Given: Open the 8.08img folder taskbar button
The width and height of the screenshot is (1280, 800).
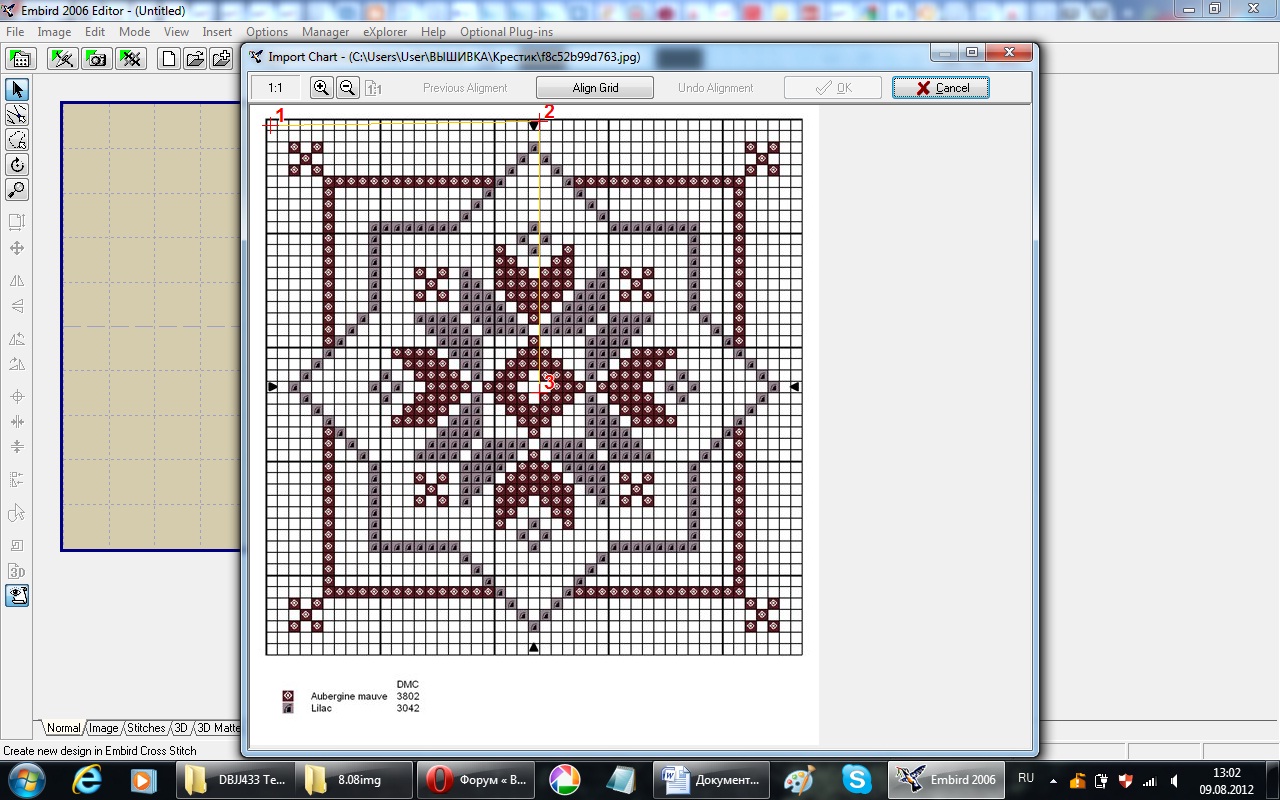Looking at the screenshot, I should 355,779.
